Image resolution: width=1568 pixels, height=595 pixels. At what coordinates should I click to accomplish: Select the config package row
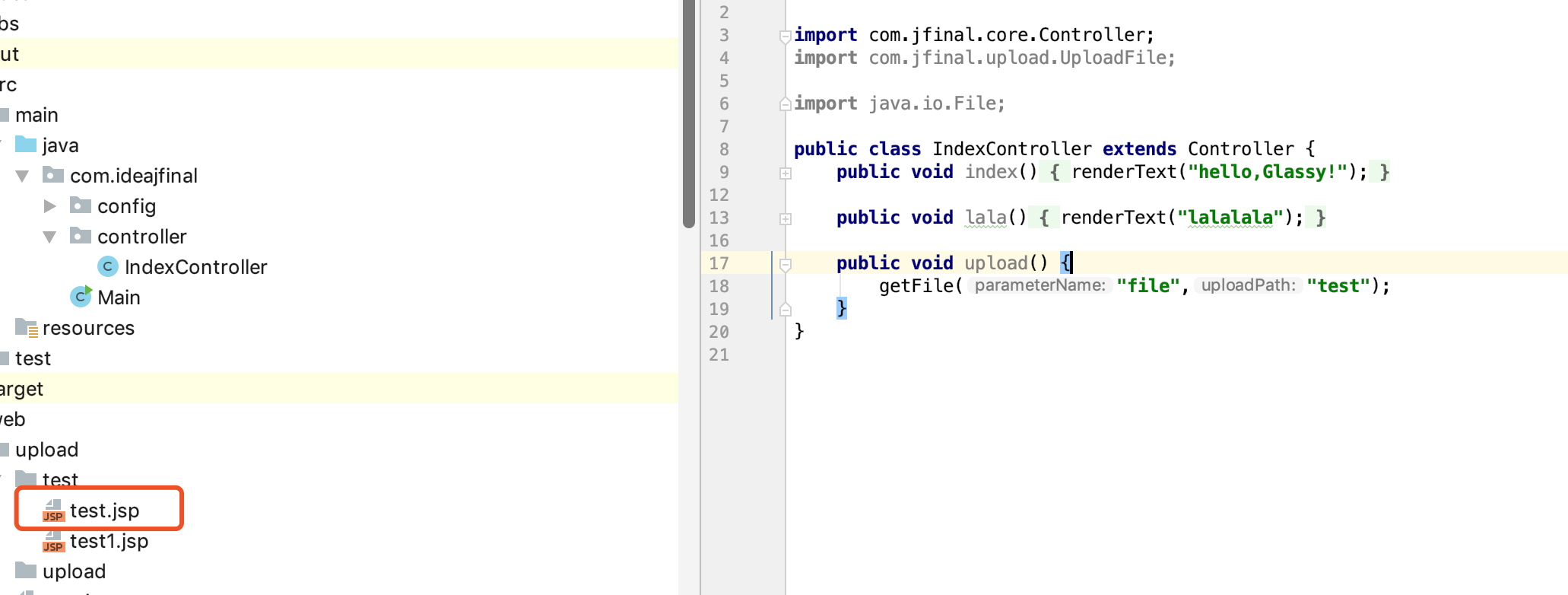[x=339, y=206]
